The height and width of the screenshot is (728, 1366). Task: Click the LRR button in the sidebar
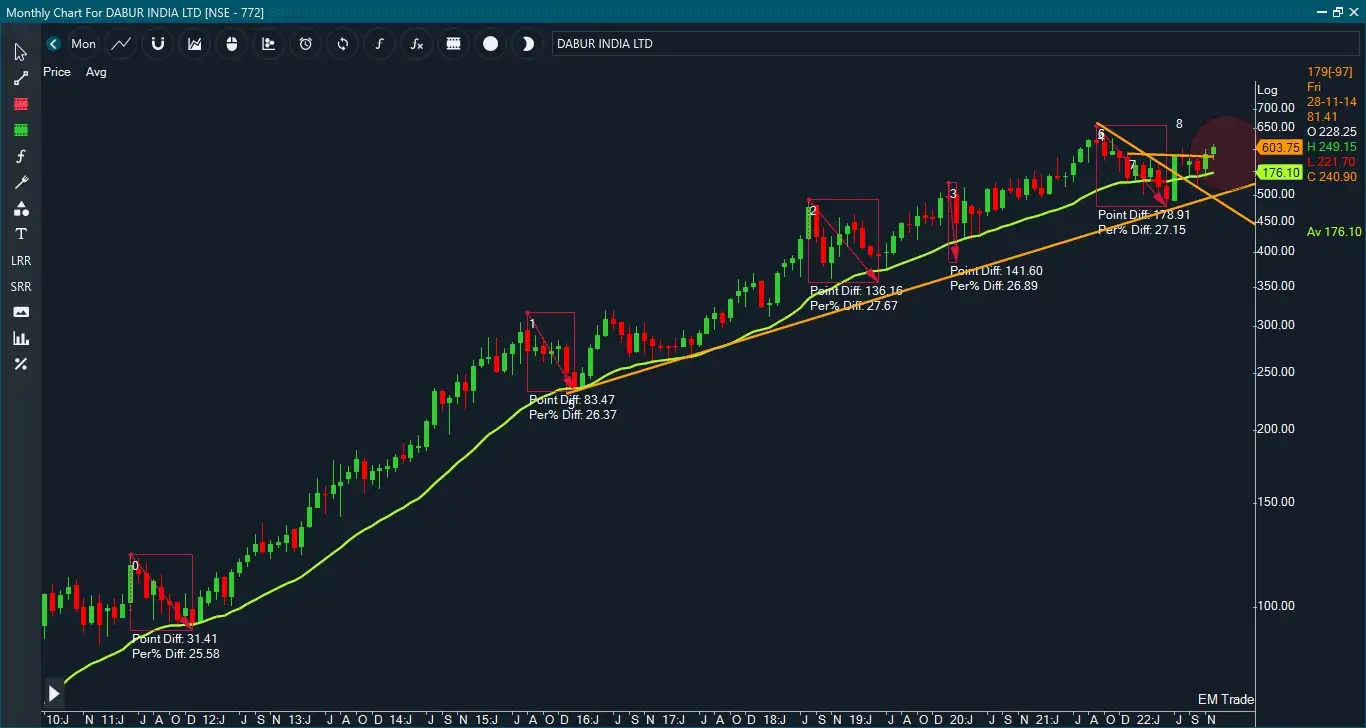(x=20, y=260)
